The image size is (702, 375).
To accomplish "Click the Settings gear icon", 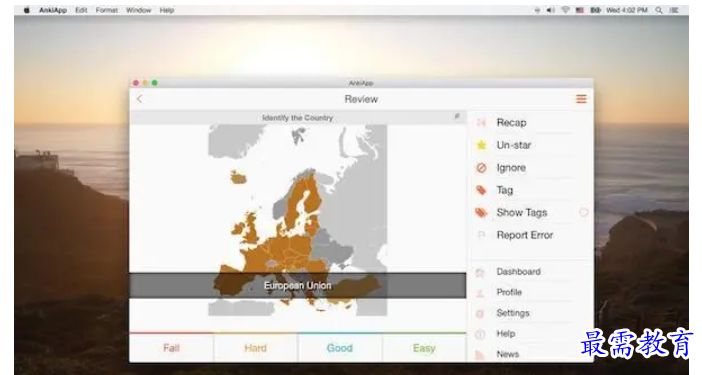I will (x=480, y=313).
